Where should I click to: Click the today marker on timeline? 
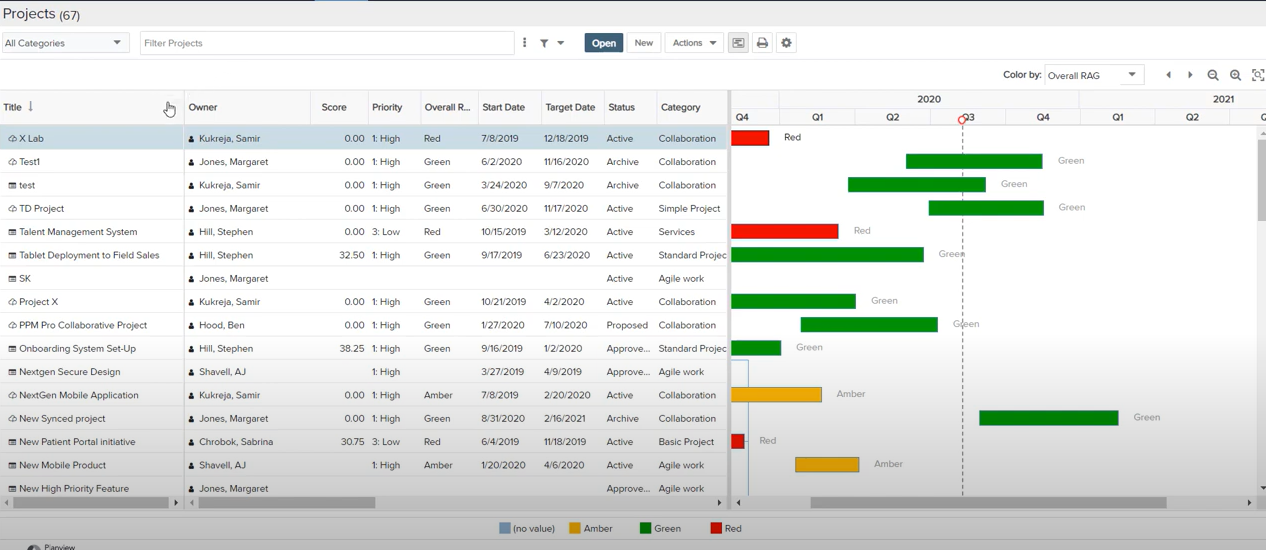pos(962,119)
